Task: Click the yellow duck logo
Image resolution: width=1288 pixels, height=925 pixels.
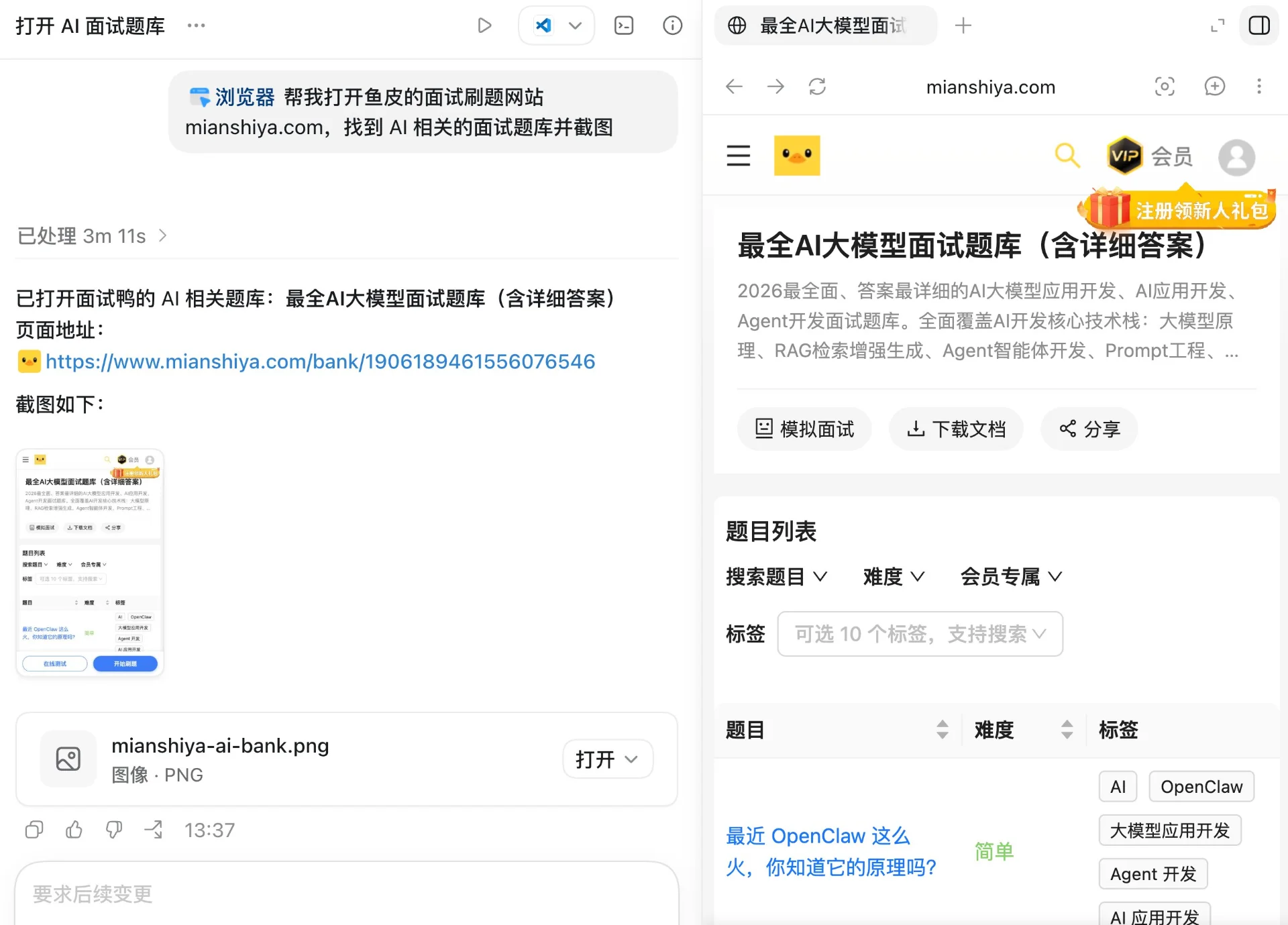Action: coord(797,156)
